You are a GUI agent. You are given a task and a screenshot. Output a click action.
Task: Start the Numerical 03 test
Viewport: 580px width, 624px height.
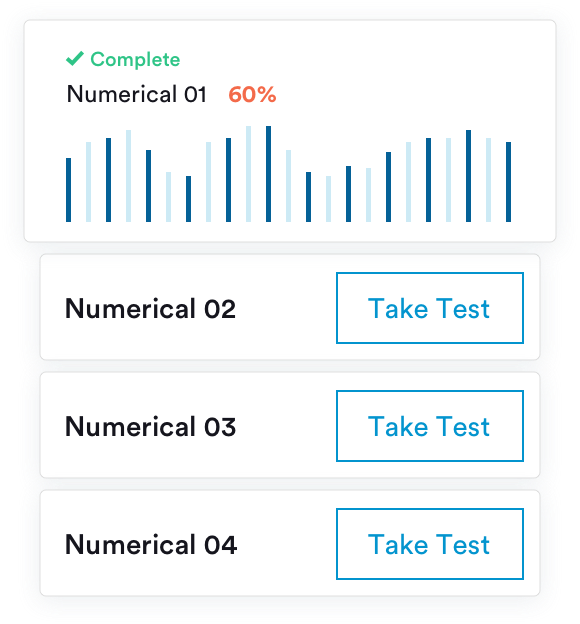430,426
